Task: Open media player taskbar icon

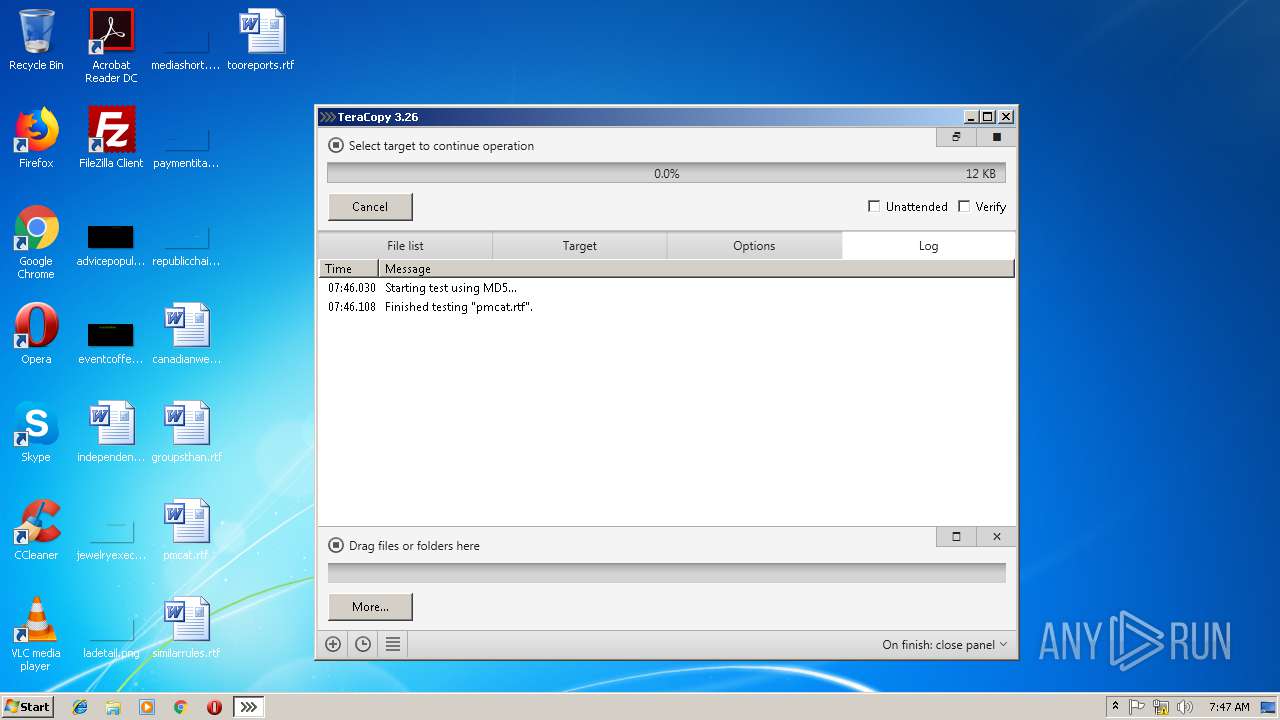Action: tap(147, 707)
